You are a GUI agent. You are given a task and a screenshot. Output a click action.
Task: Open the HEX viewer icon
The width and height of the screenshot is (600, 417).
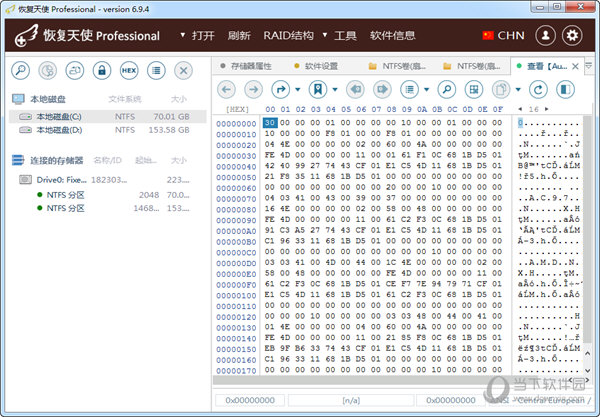coord(129,70)
